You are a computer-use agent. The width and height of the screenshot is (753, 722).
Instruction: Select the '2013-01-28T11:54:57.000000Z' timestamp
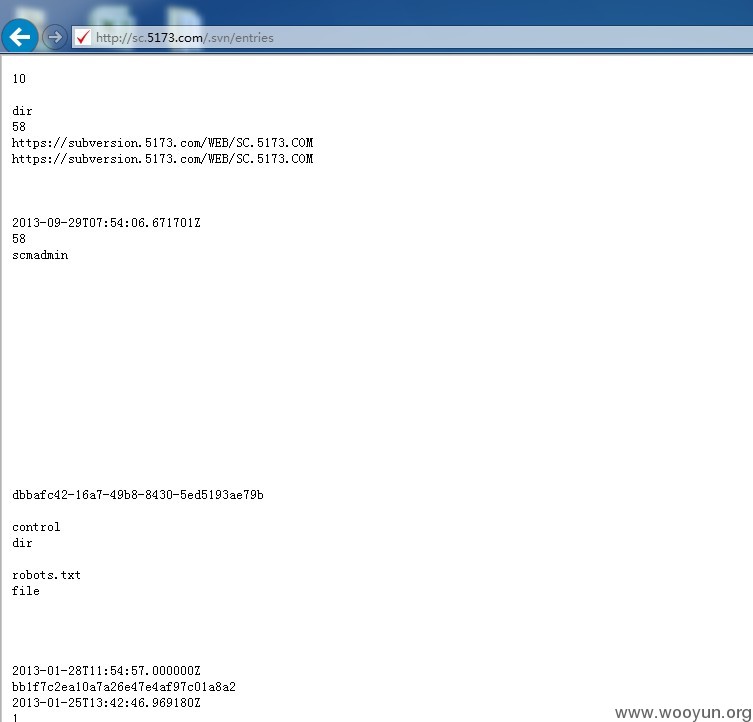tap(106, 671)
